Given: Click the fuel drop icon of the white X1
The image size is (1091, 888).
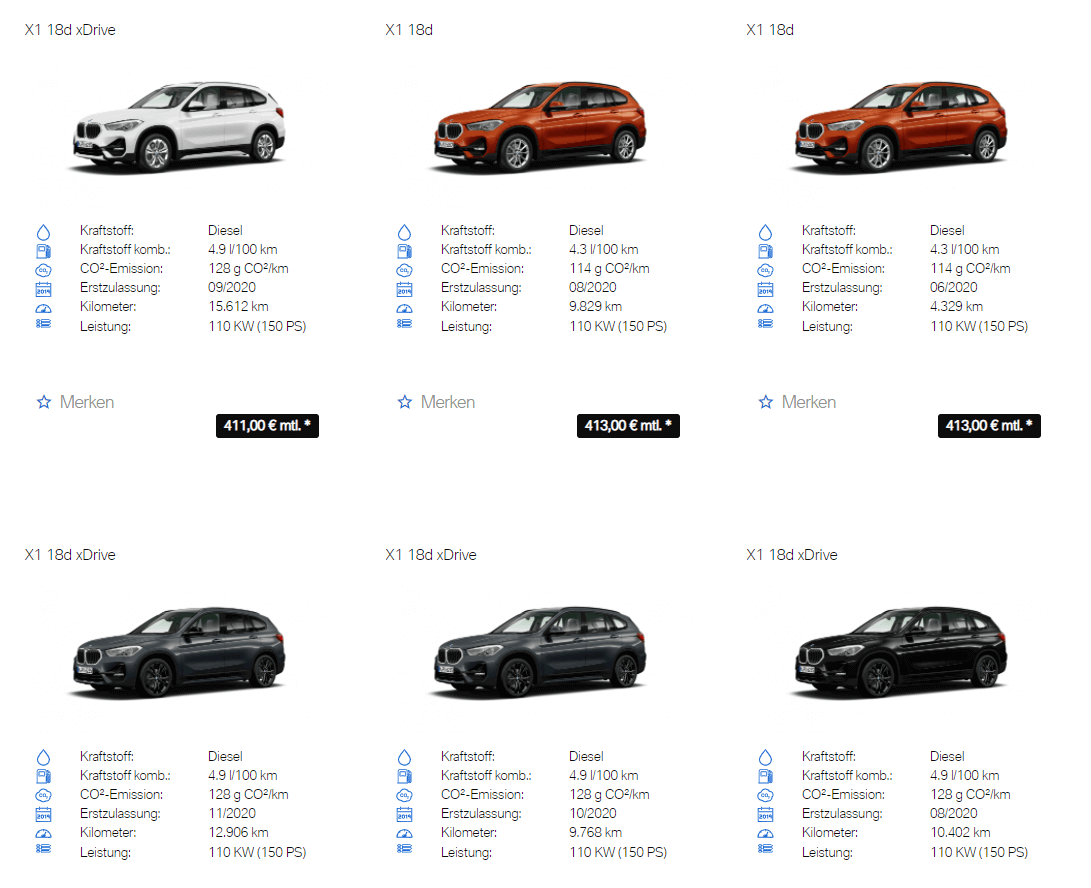Looking at the screenshot, I should click(43, 232).
